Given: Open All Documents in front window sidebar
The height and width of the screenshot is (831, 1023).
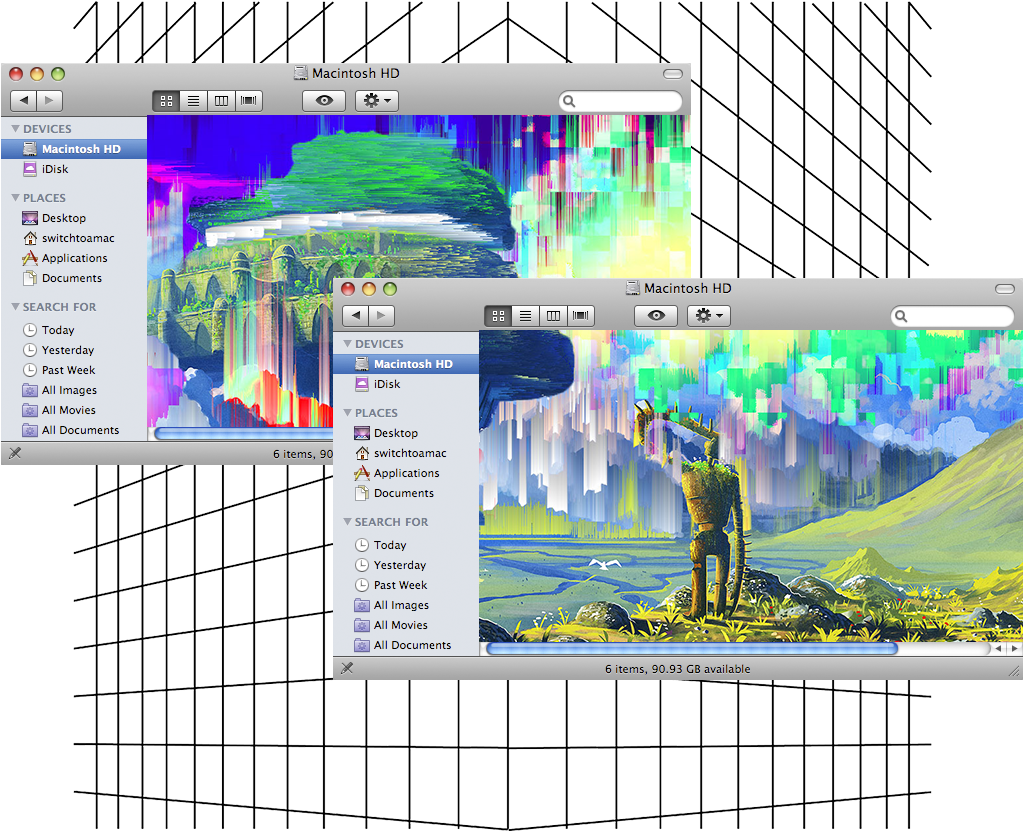Looking at the screenshot, I should tap(412, 645).
